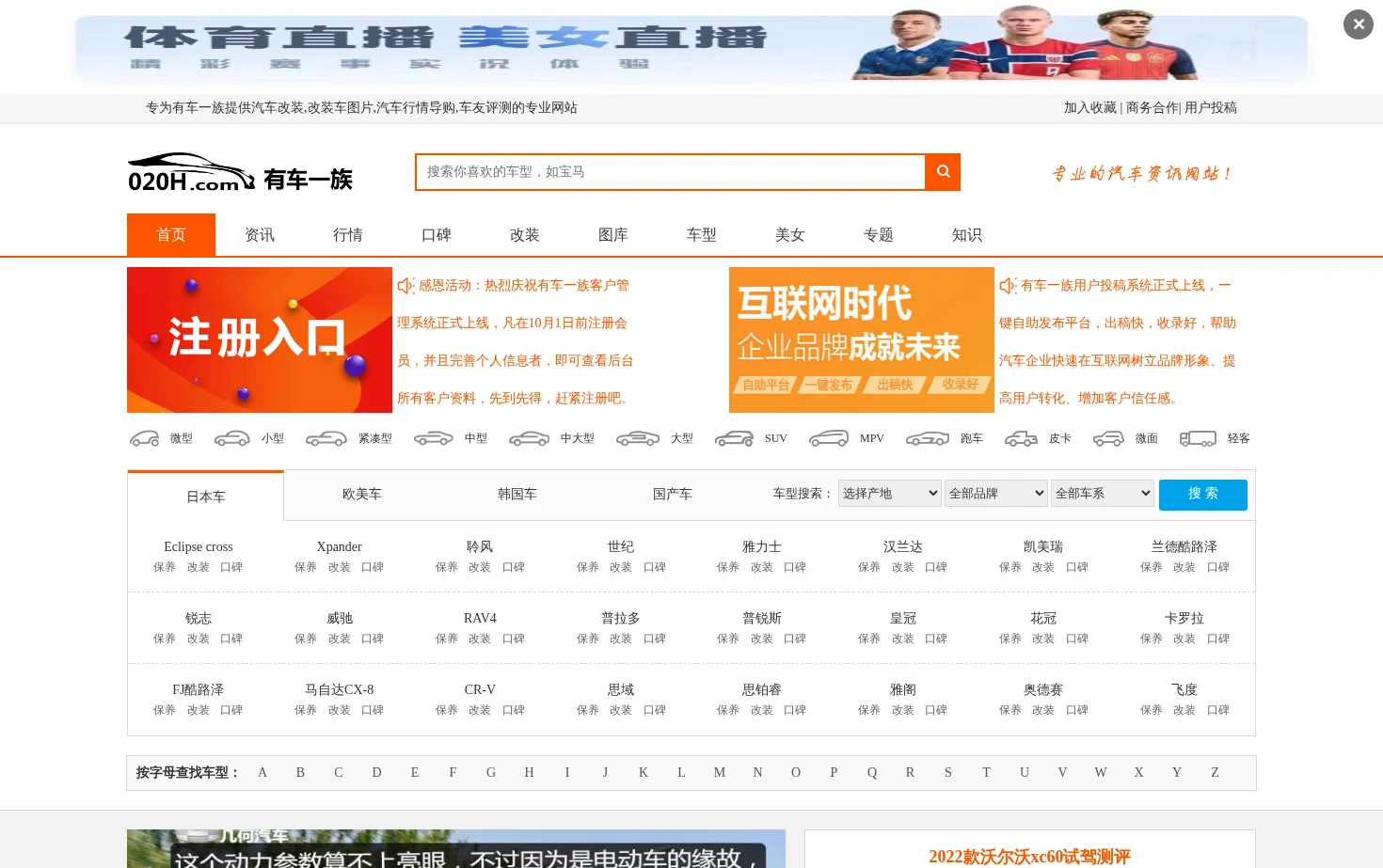Open the 车型 navigation item
Screen dimensions: 1383x868
(702, 235)
